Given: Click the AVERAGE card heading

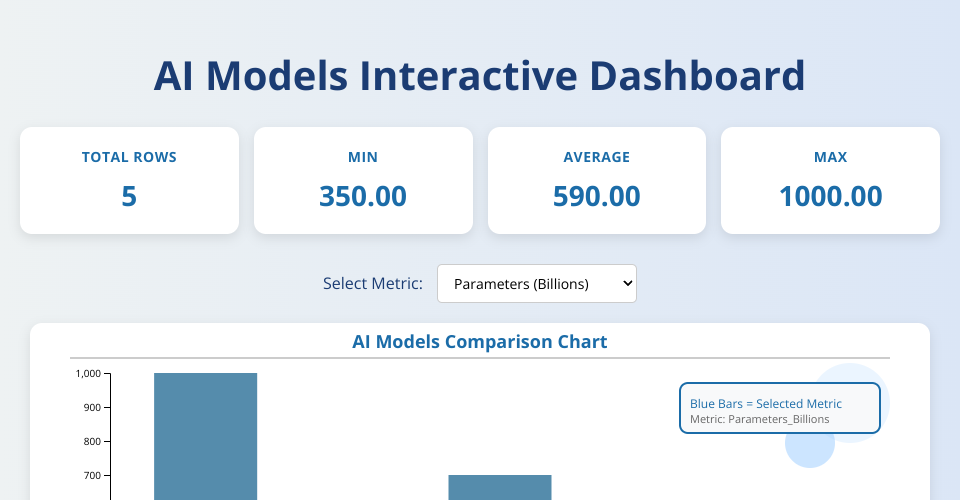Looking at the screenshot, I should 596,157.
